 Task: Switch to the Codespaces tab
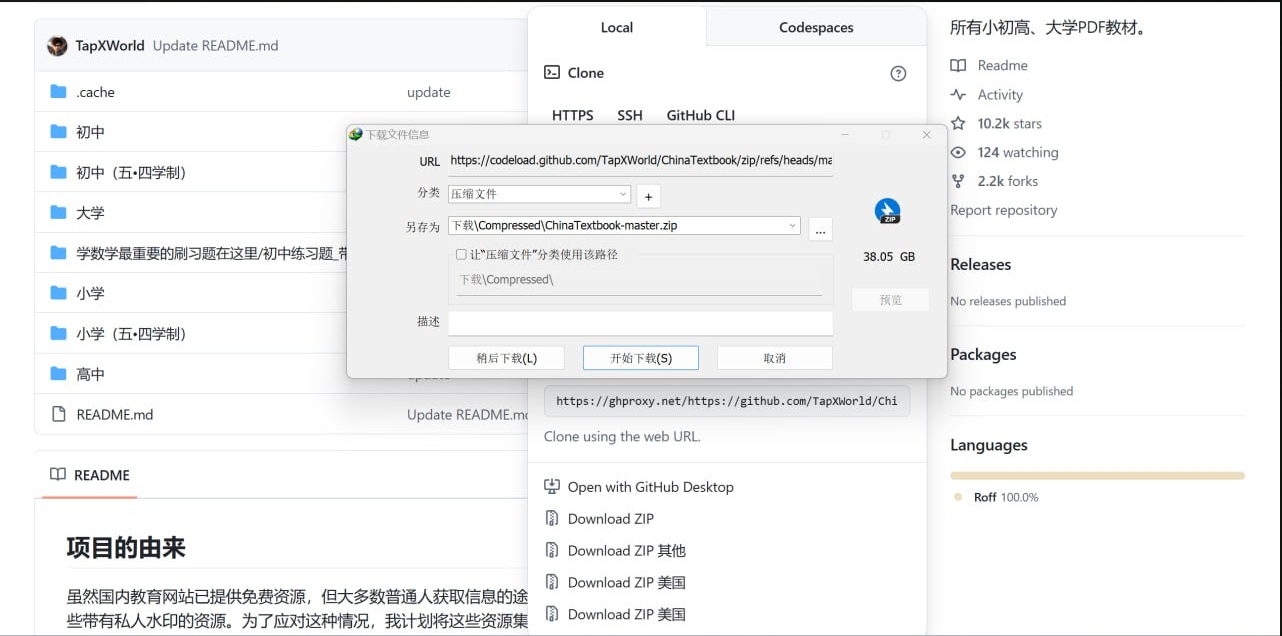[815, 27]
